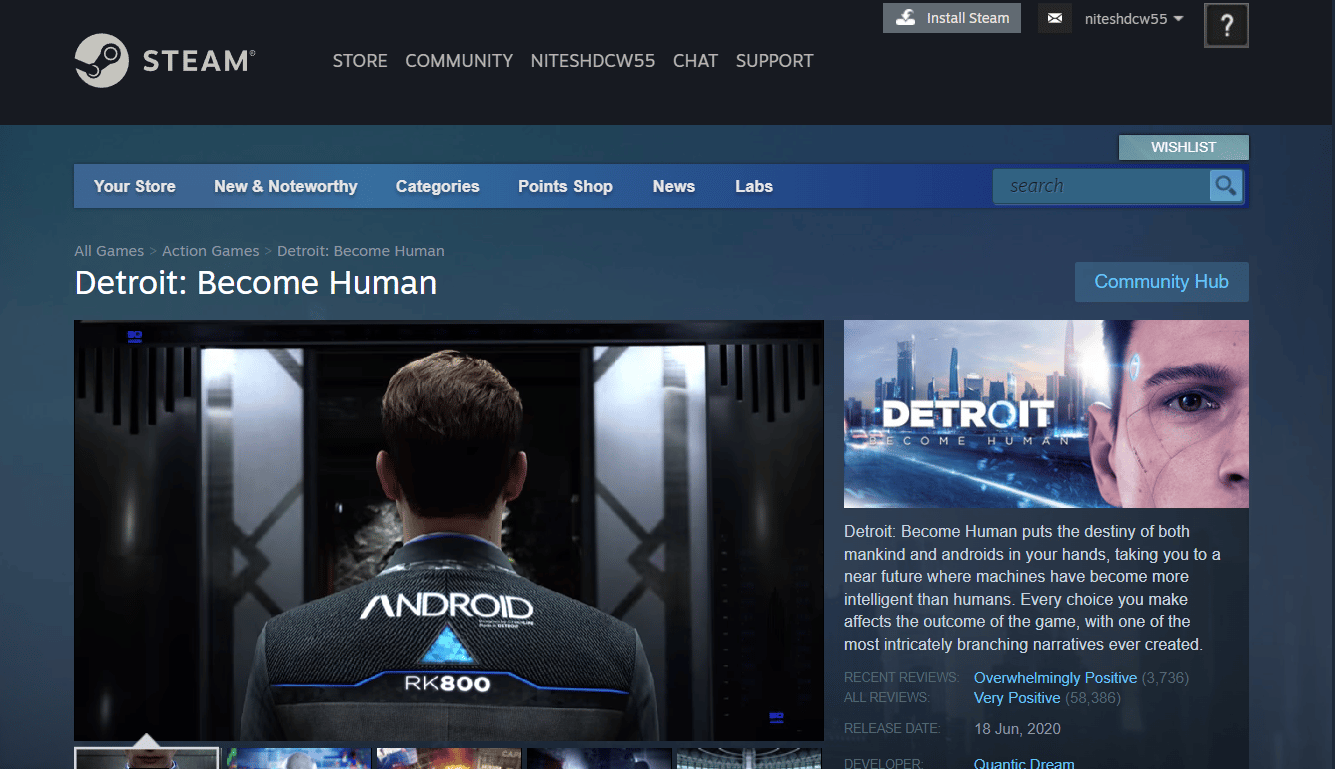Open the News tab

pyautogui.click(x=674, y=186)
